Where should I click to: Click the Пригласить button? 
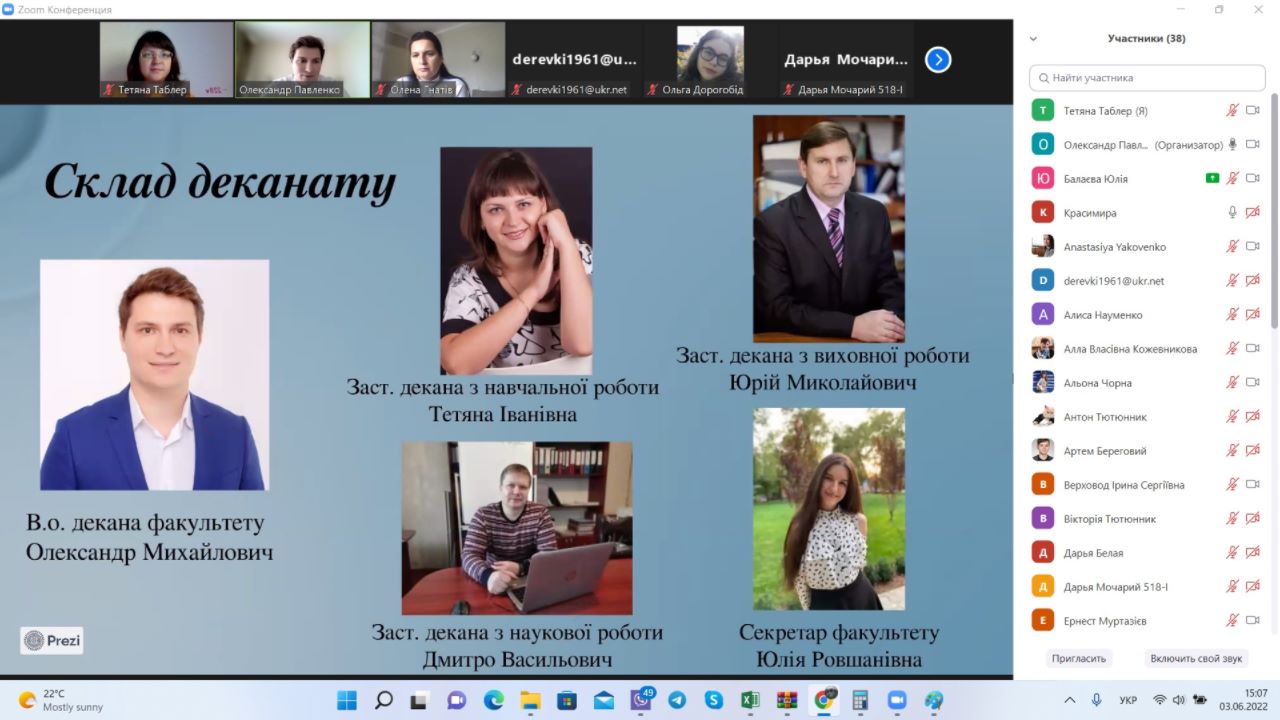[1079, 659]
